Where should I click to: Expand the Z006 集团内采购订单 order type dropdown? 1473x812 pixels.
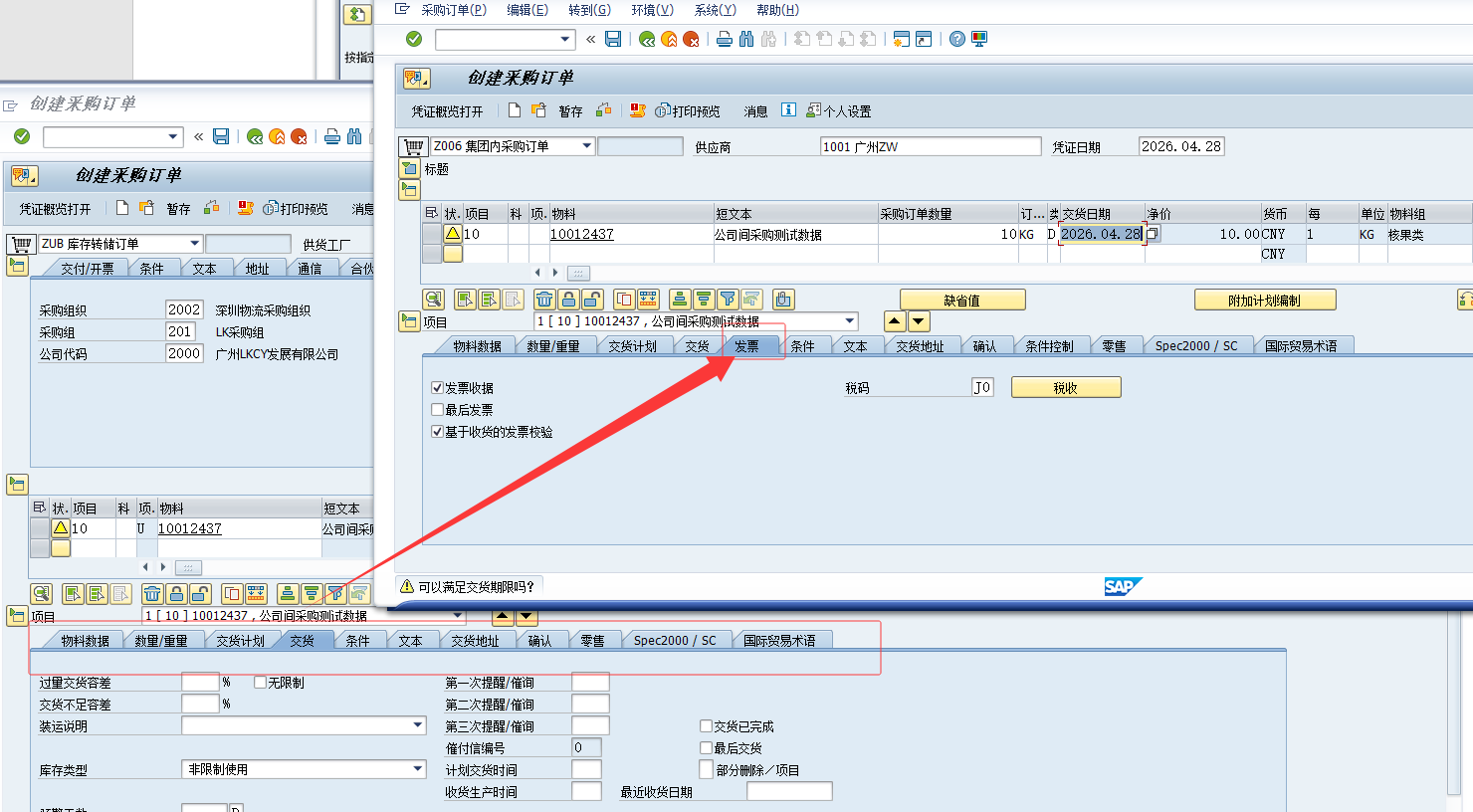pyautogui.click(x=587, y=146)
